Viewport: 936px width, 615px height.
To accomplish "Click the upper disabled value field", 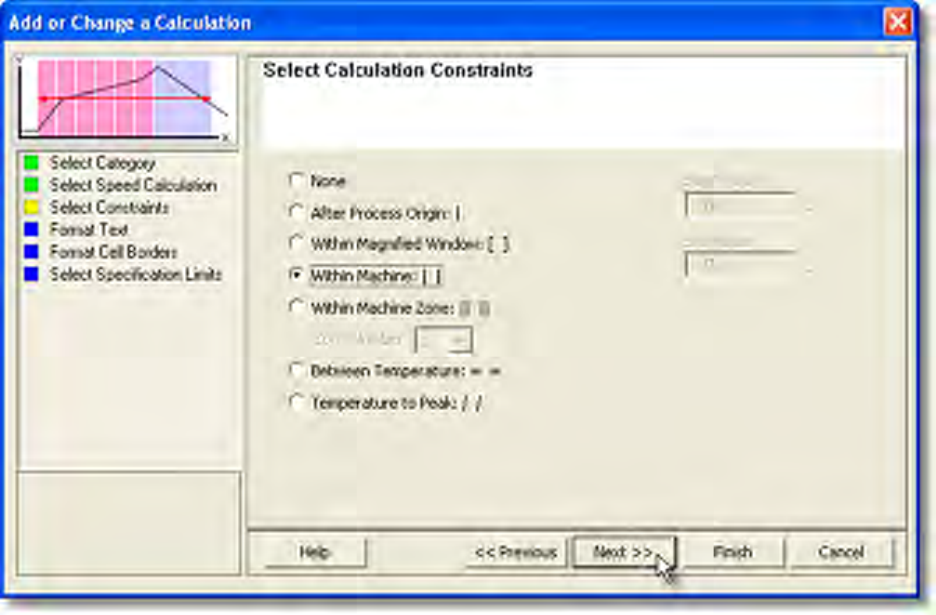I will 741,207.
